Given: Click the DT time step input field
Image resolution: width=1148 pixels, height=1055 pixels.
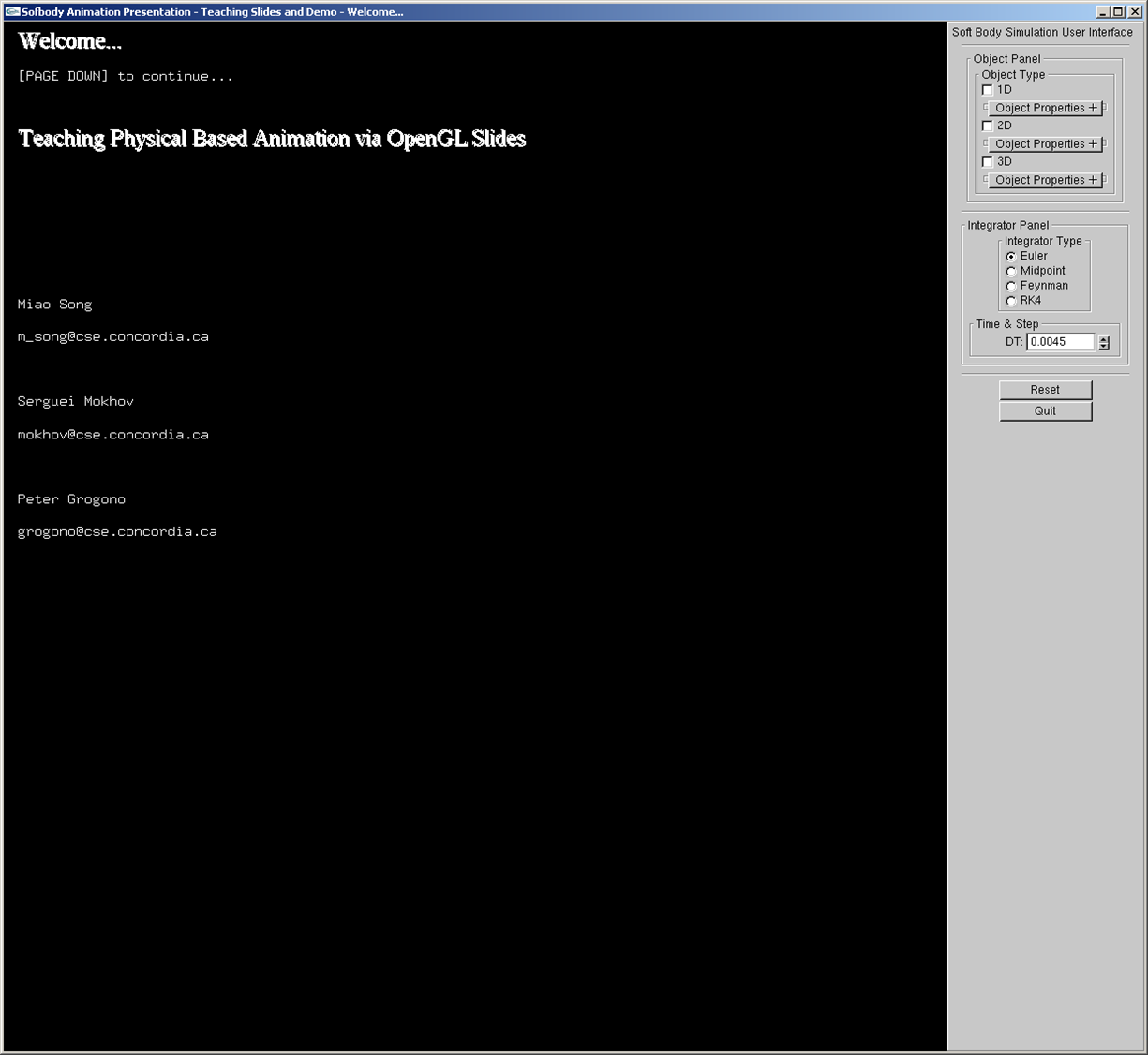Looking at the screenshot, I should click(1061, 342).
